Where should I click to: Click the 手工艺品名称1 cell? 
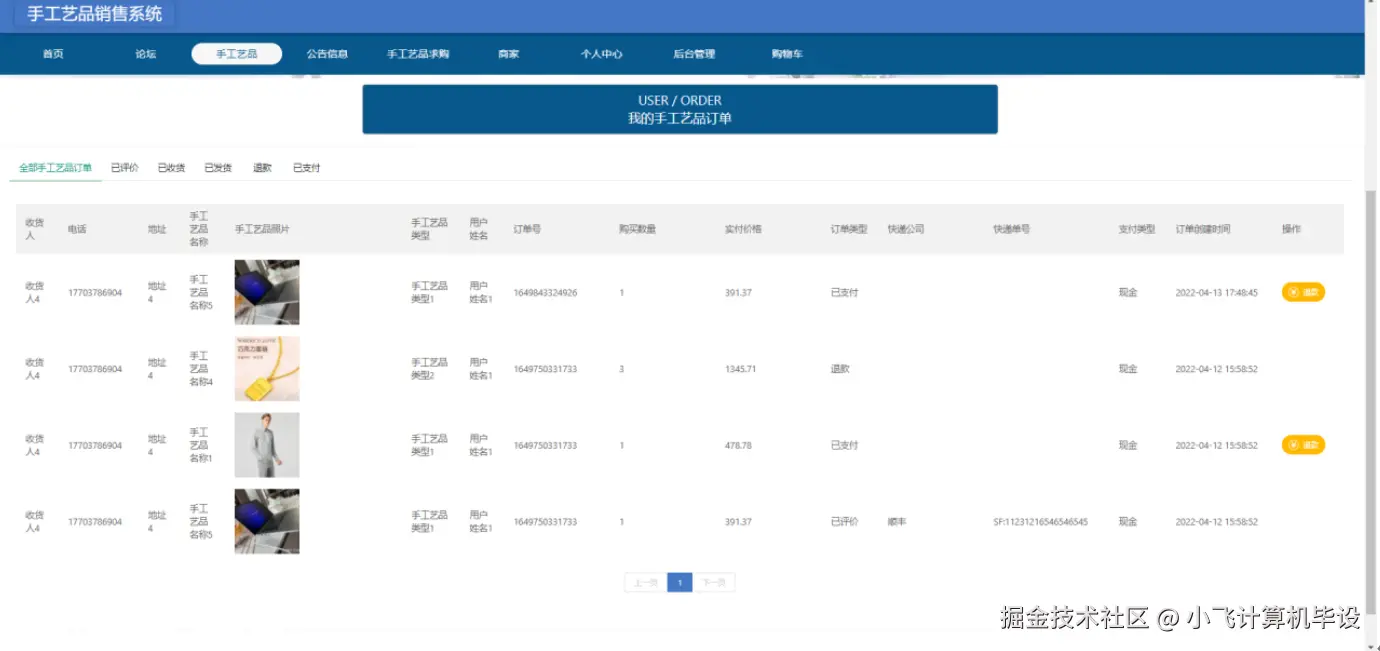coord(201,445)
